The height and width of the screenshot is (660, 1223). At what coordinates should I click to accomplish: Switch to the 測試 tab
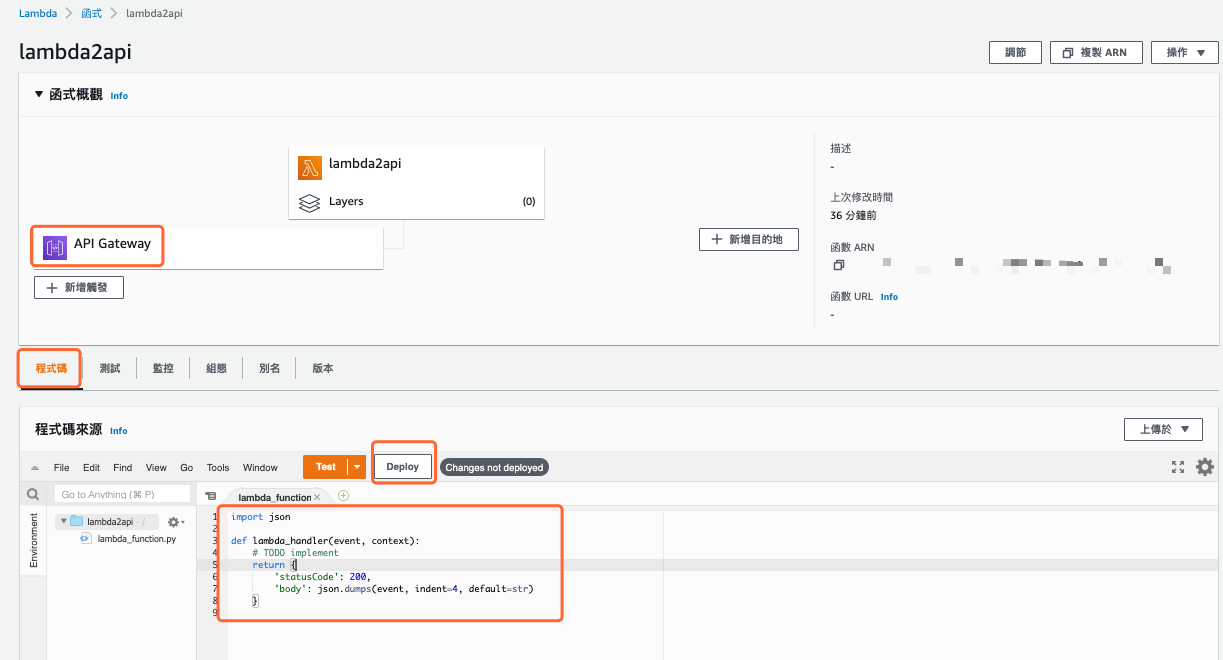pos(110,368)
